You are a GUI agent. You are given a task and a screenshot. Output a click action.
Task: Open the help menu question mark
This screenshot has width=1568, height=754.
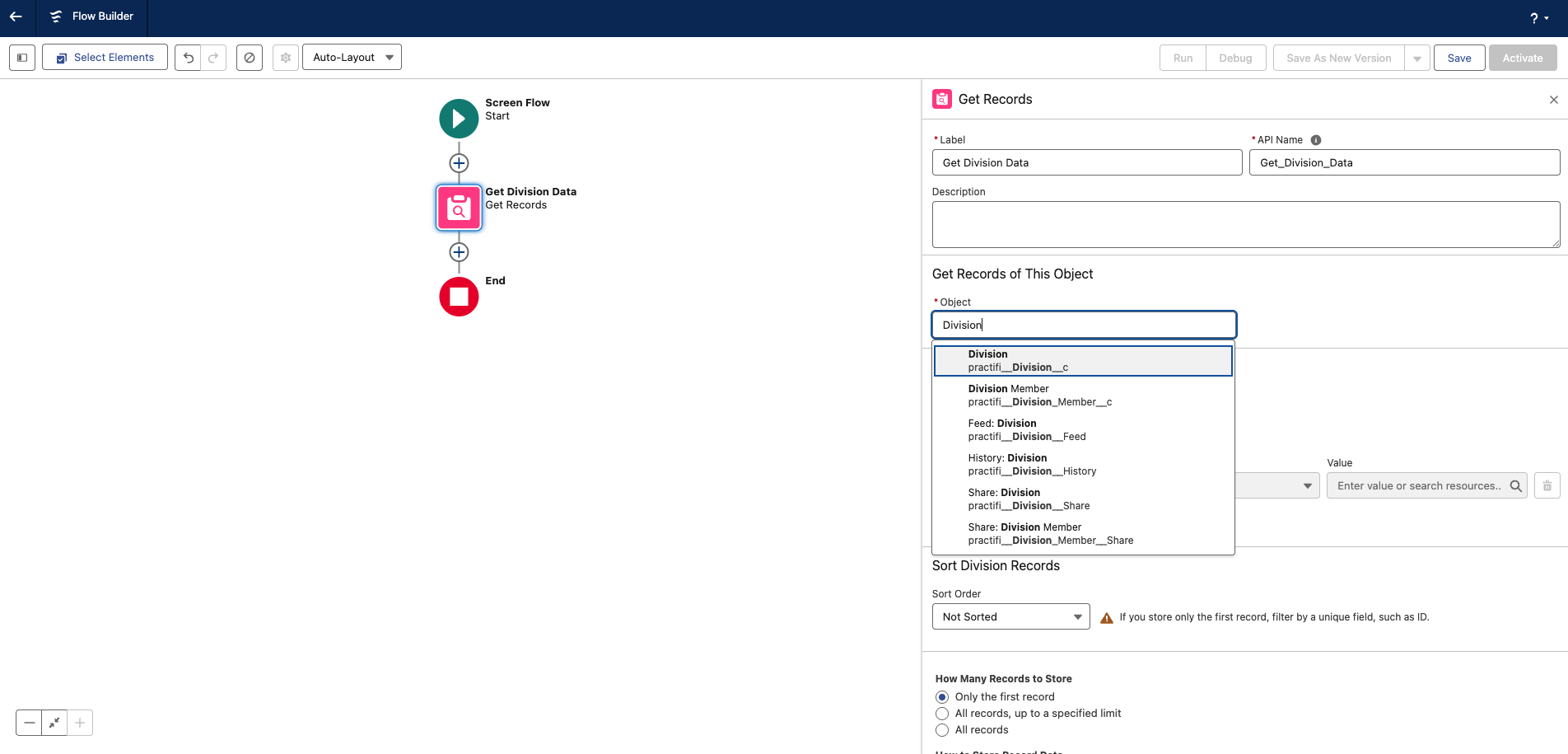(1538, 18)
